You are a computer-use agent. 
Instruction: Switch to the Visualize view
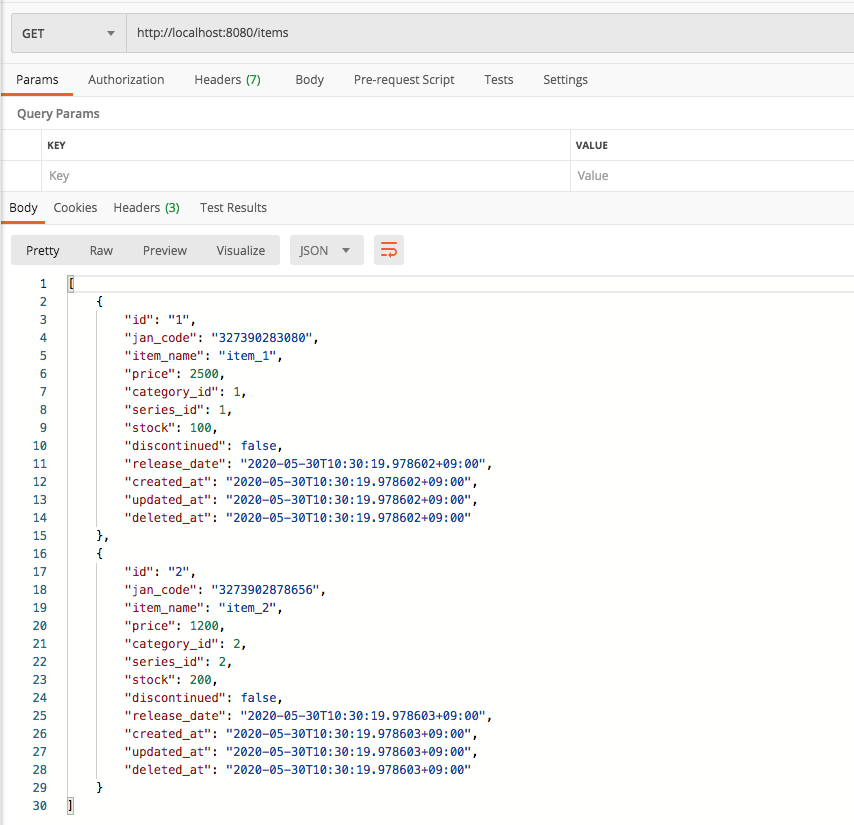point(241,250)
